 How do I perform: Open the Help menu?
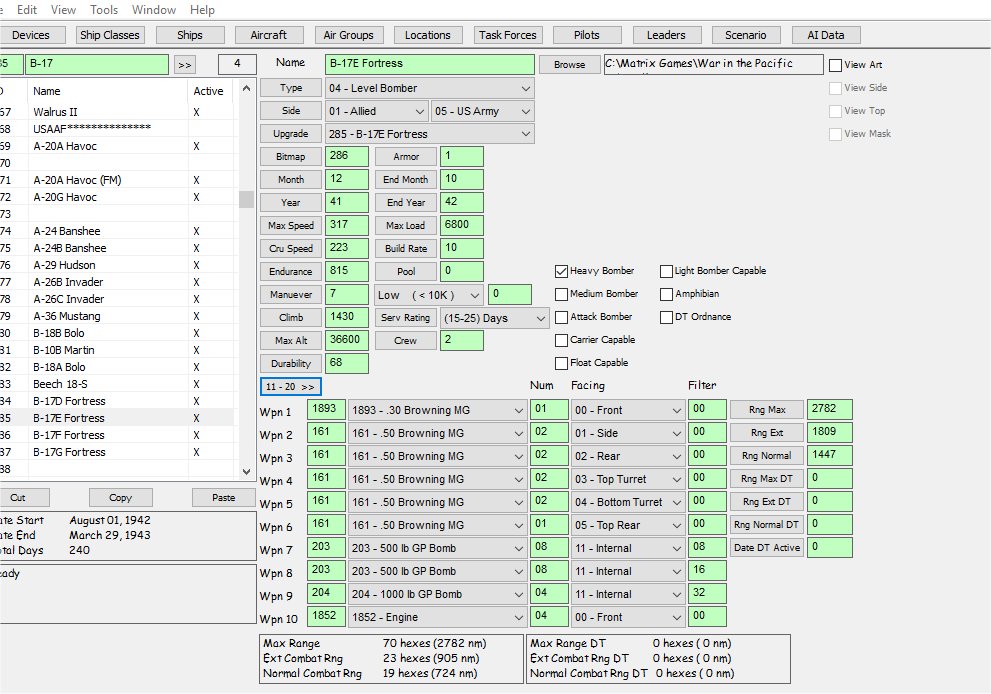pyautogui.click(x=202, y=9)
